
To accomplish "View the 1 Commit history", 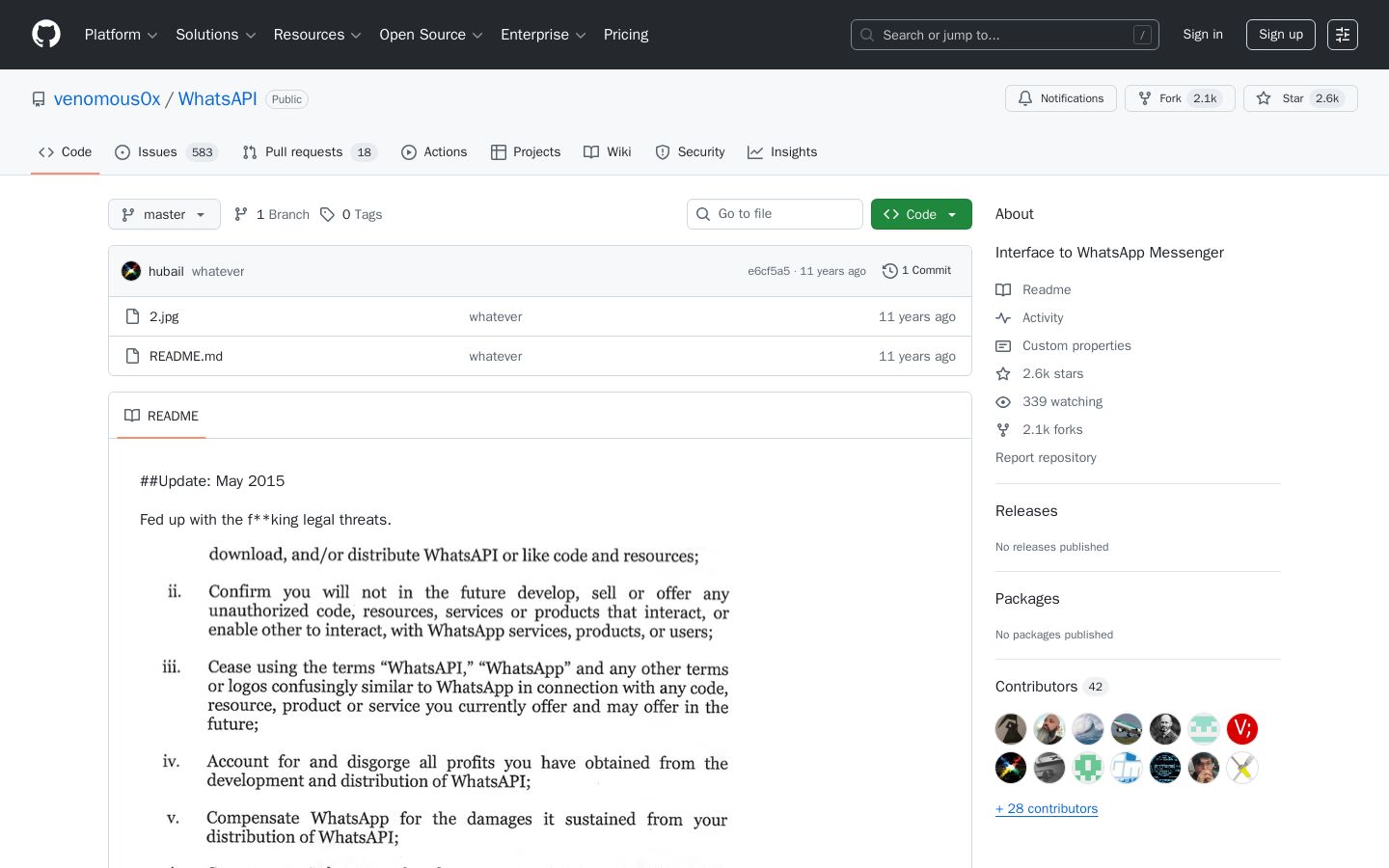I will (x=917, y=271).
